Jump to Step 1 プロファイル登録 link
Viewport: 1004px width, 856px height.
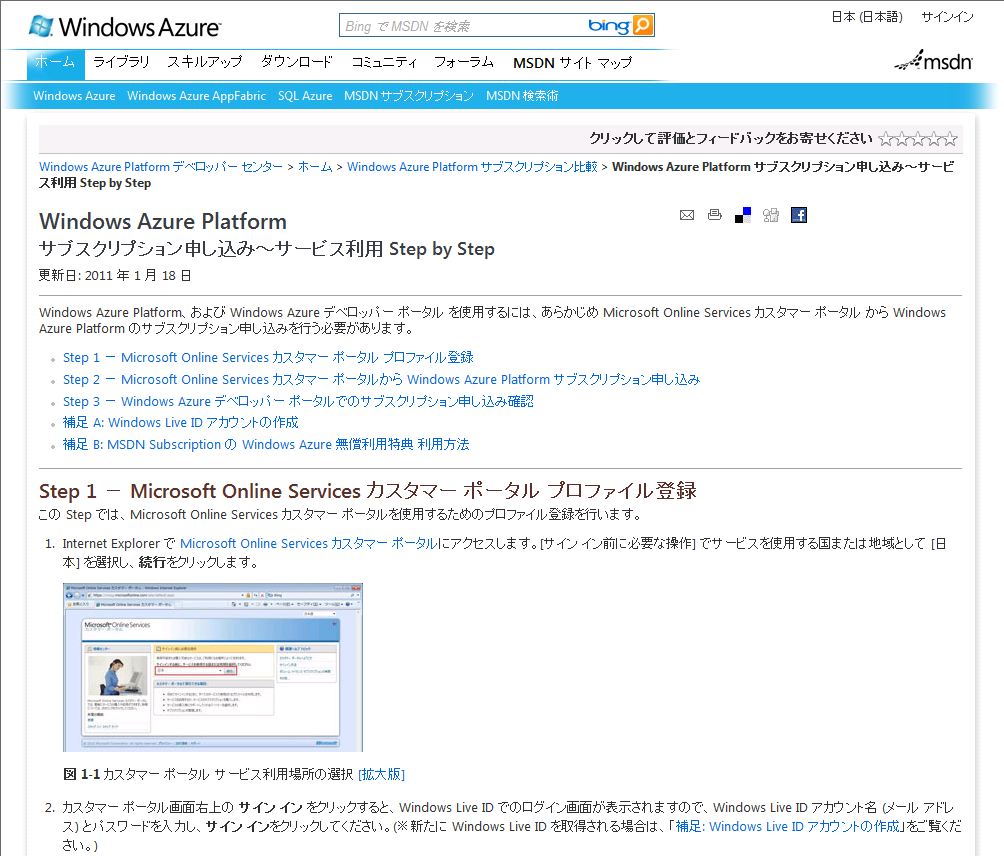pos(268,358)
